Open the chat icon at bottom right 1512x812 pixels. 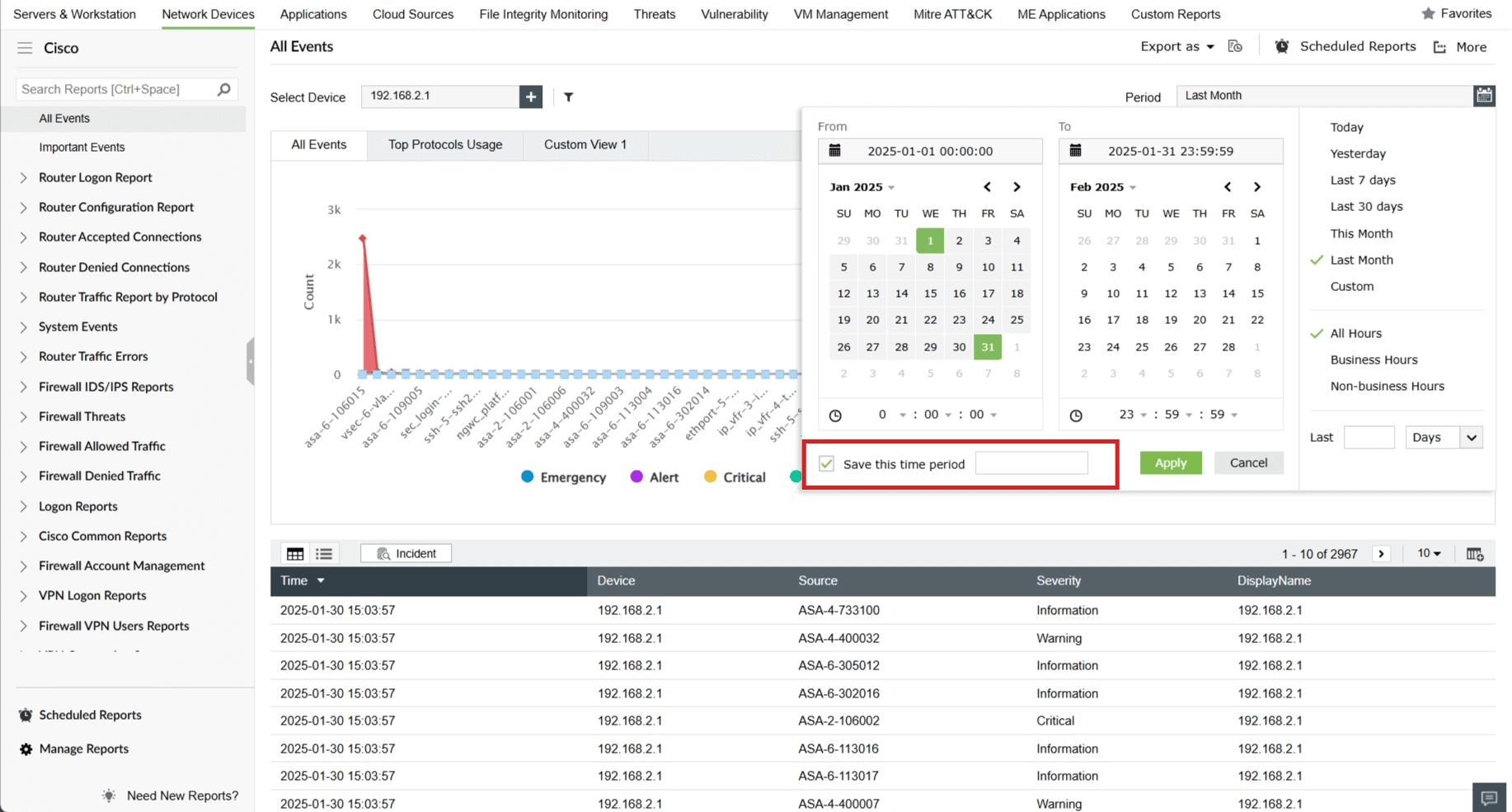click(x=1489, y=798)
